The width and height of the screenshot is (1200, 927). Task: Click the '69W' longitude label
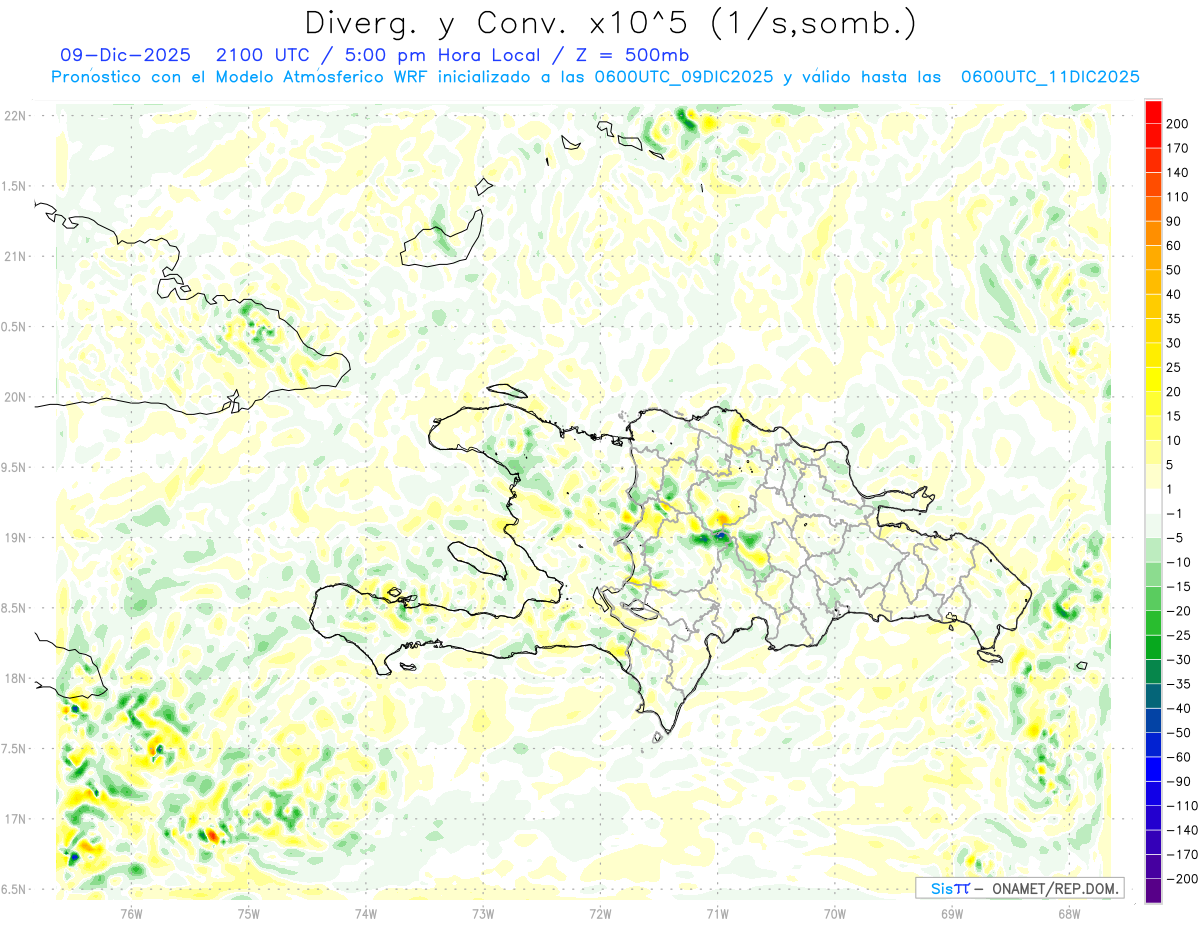pyautogui.click(x=951, y=913)
